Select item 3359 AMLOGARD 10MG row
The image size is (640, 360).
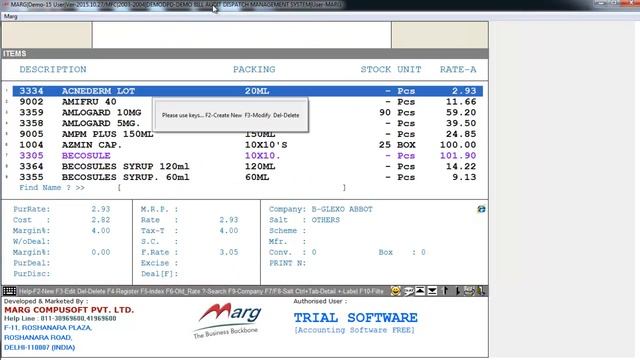click(247, 112)
